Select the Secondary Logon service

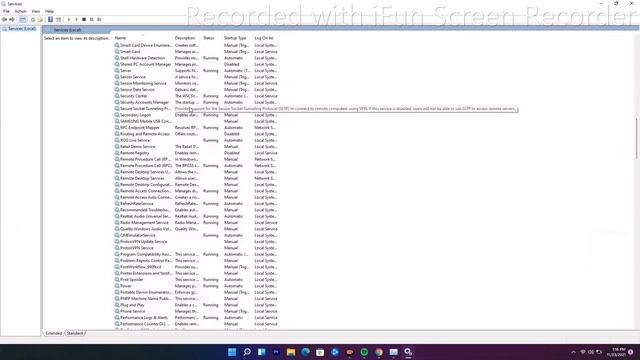coord(196,115)
